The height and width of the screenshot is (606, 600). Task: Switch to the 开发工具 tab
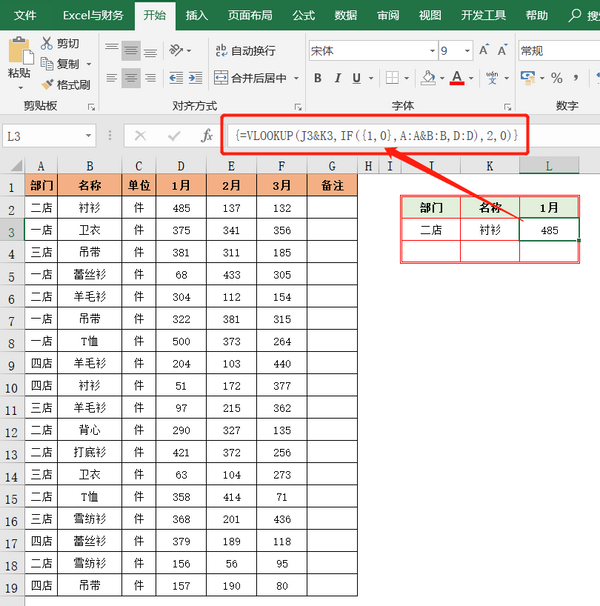tap(483, 15)
